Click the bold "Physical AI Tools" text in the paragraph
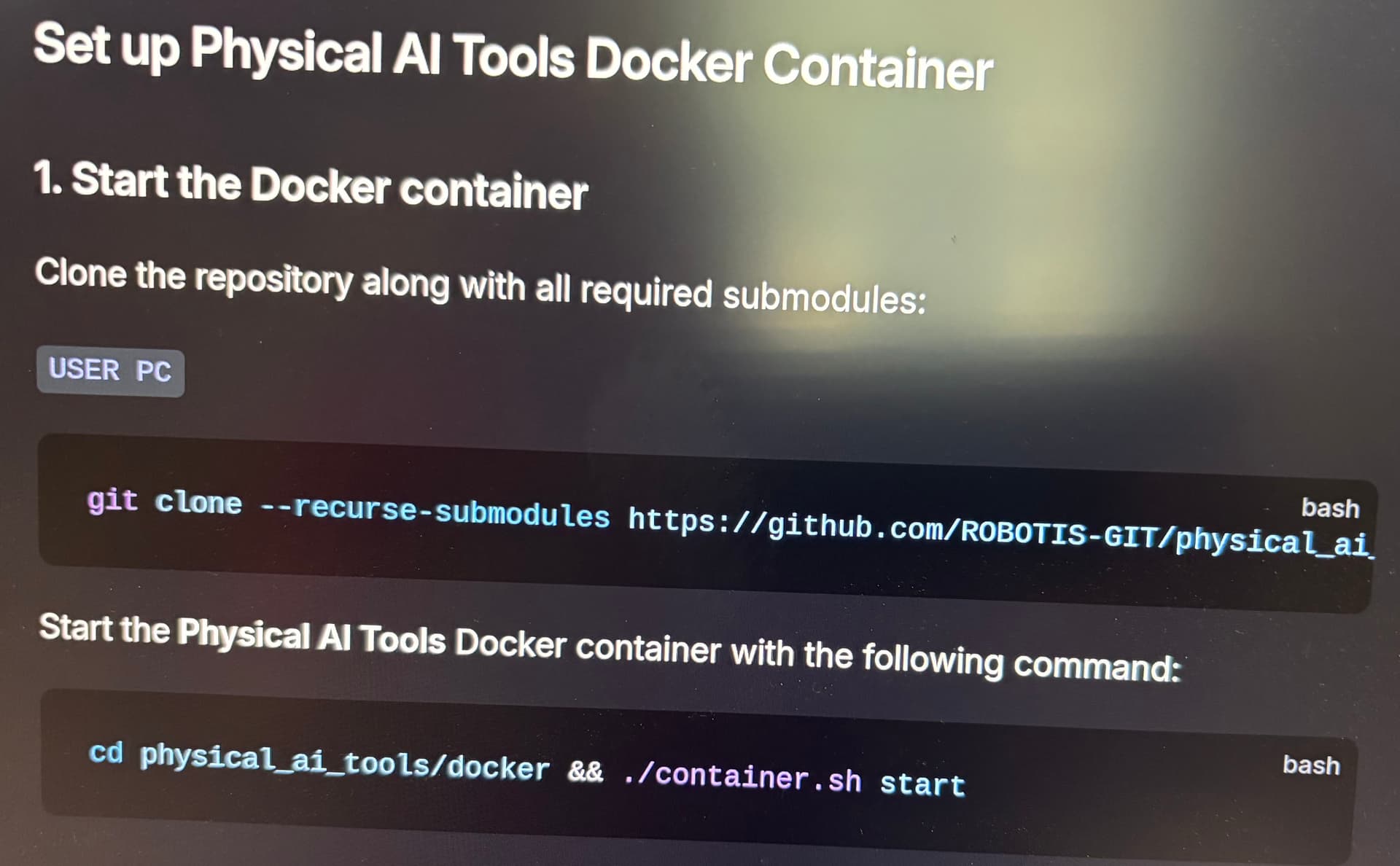 pyautogui.click(x=311, y=636)
